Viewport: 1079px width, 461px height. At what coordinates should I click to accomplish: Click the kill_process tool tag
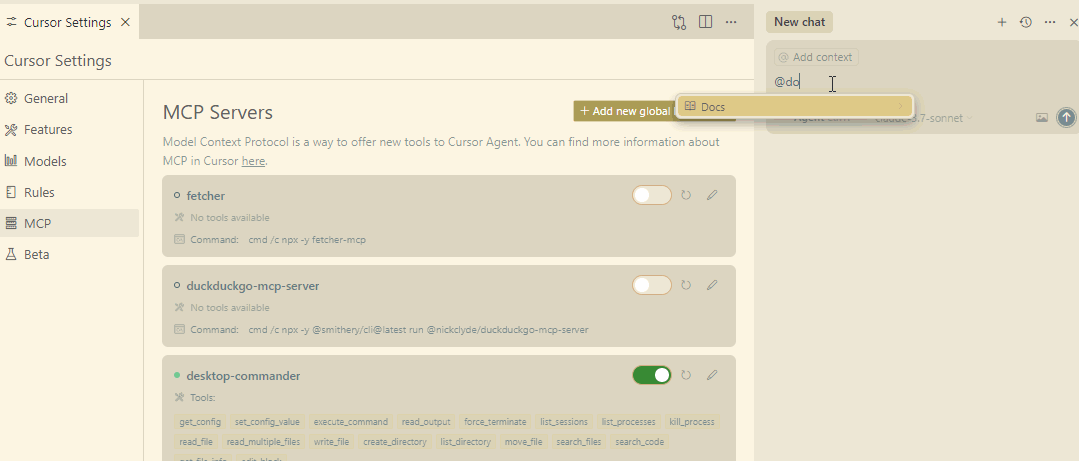click(692, 422)
